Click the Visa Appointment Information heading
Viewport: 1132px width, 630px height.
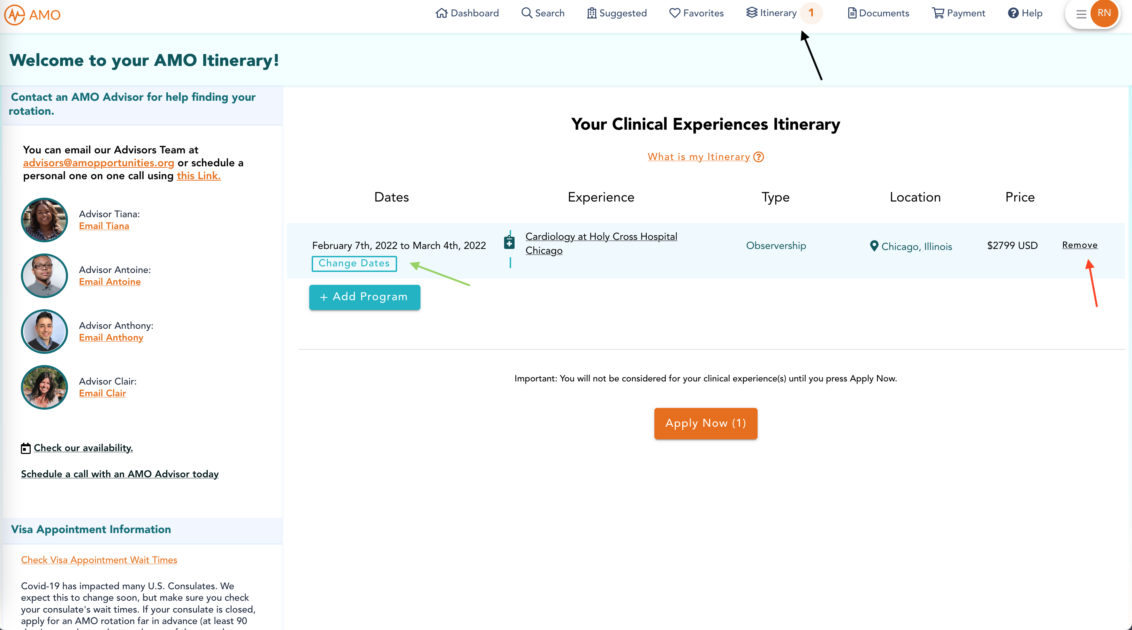click(91, 530)
